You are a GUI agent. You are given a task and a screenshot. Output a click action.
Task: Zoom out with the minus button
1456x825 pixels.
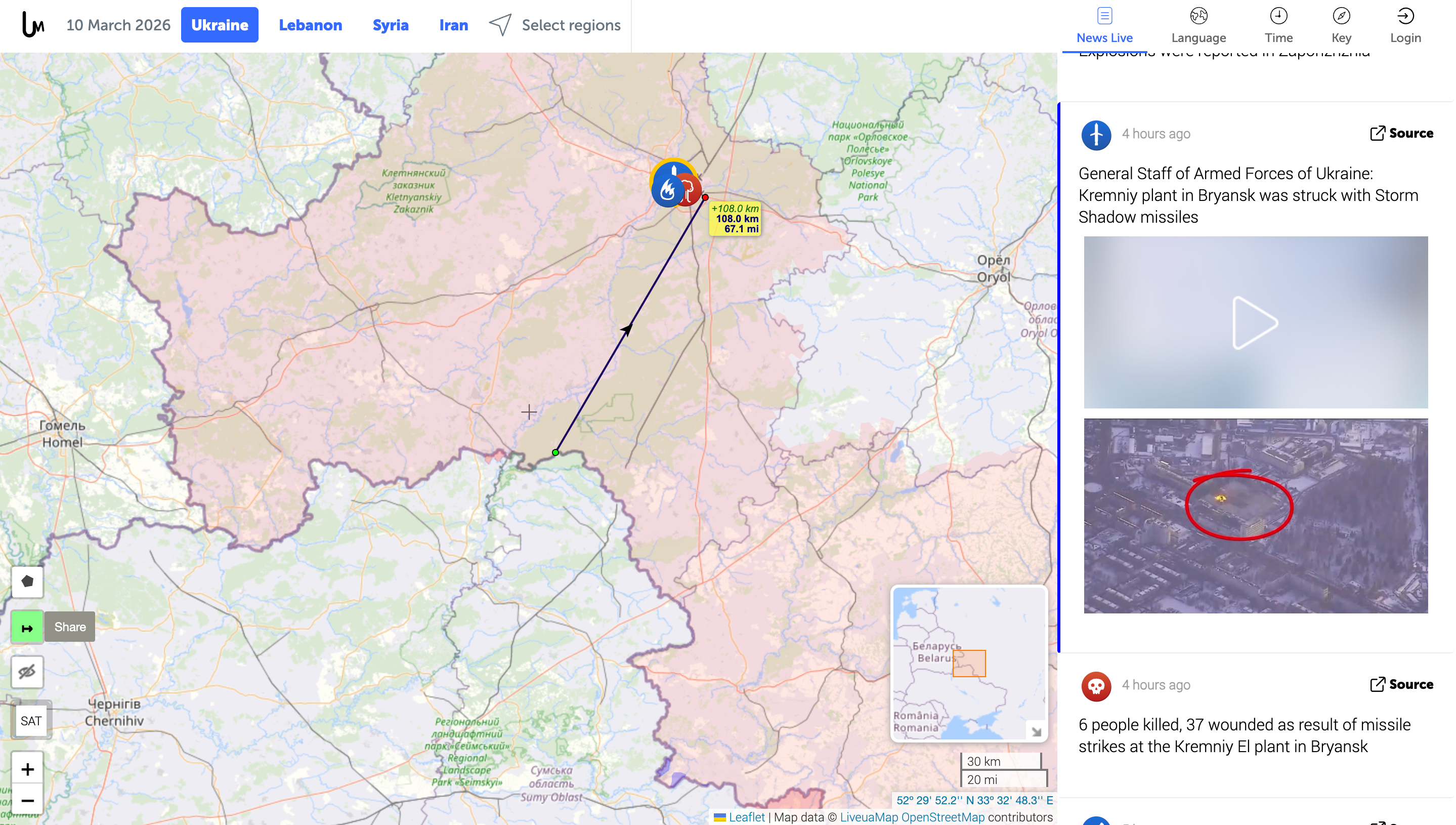click(x=27, y=801)
